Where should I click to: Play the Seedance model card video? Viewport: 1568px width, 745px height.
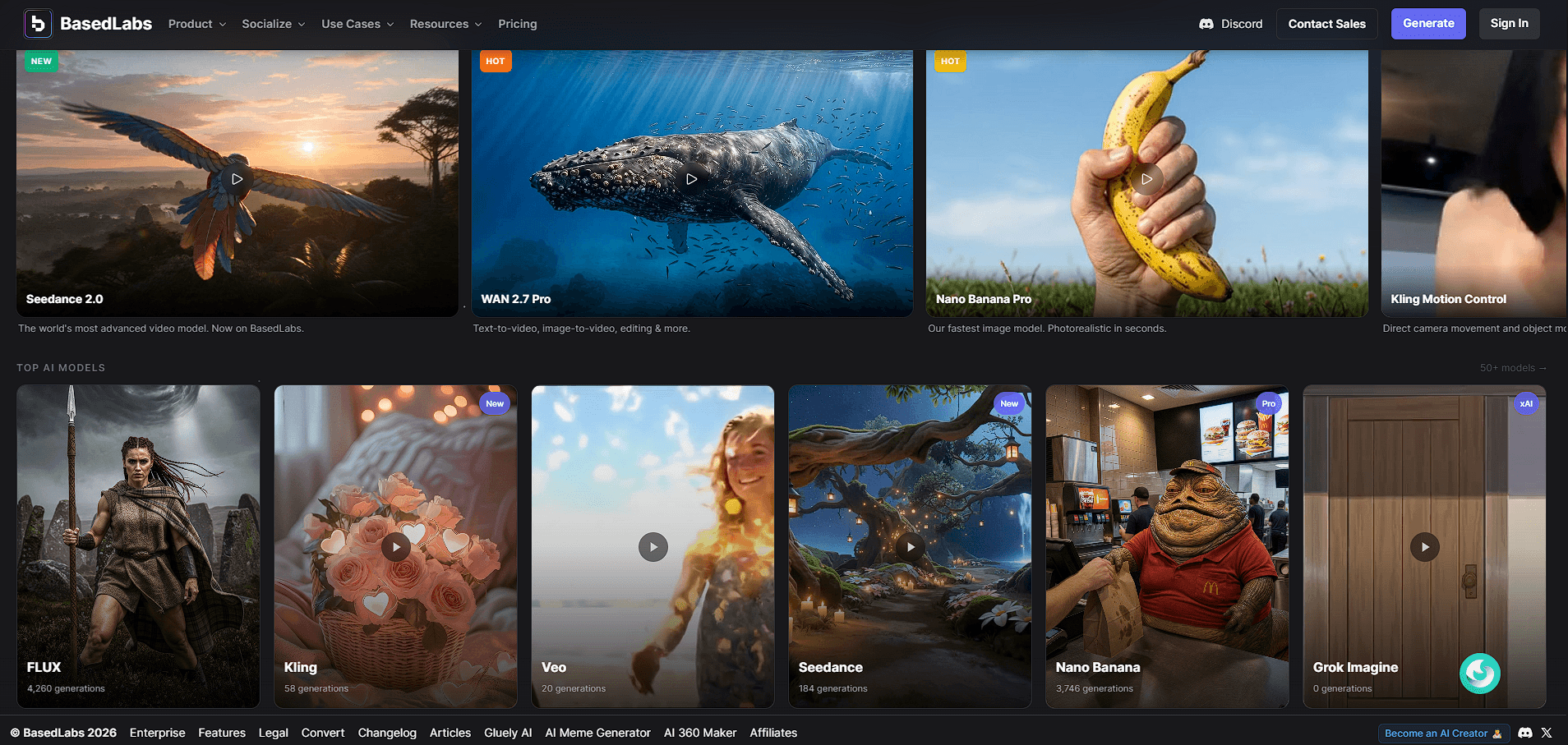[911, 547]
